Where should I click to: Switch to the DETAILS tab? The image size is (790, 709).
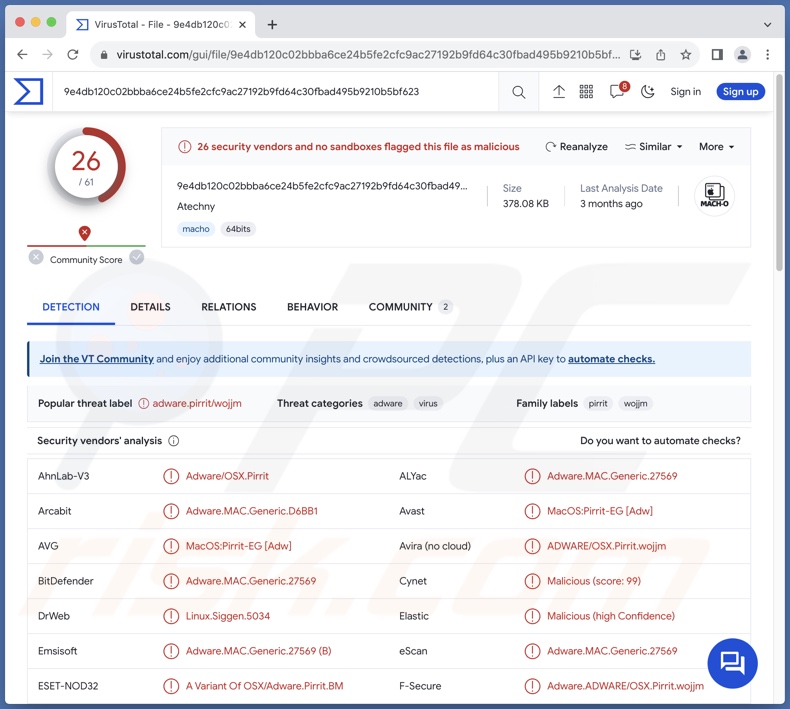coord(150,307)
